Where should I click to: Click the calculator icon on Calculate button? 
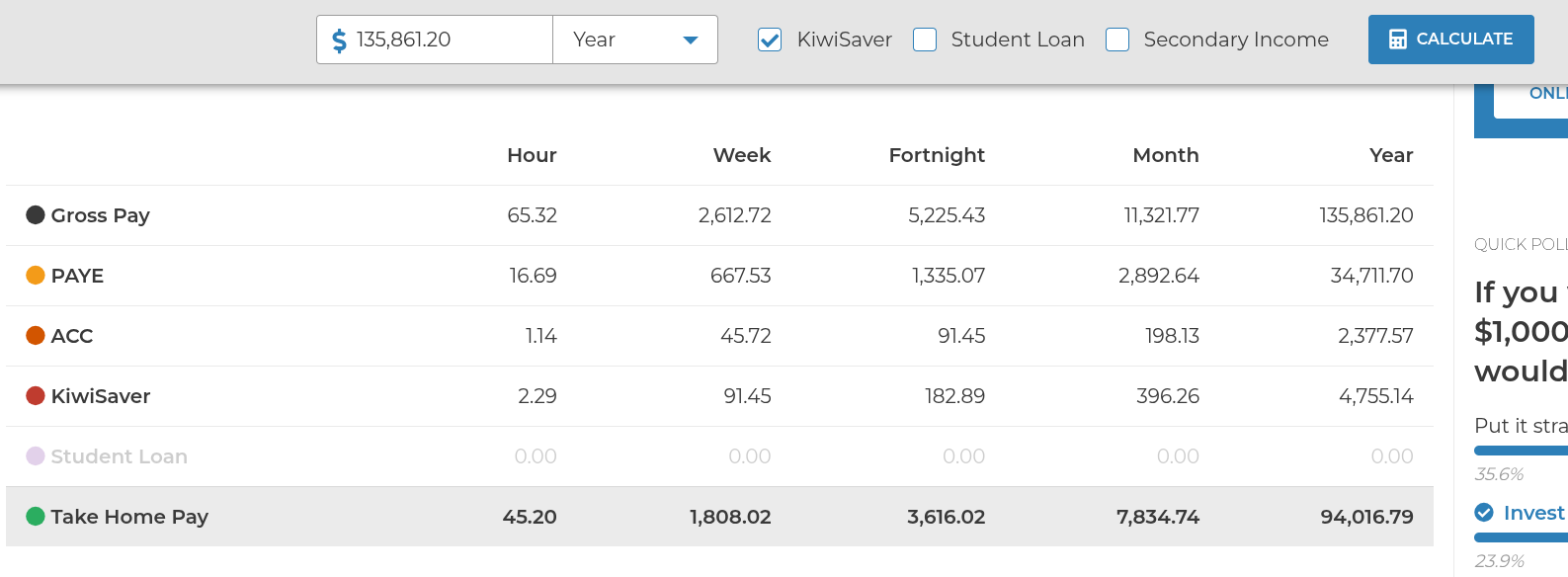click(x=1397, y=40)
